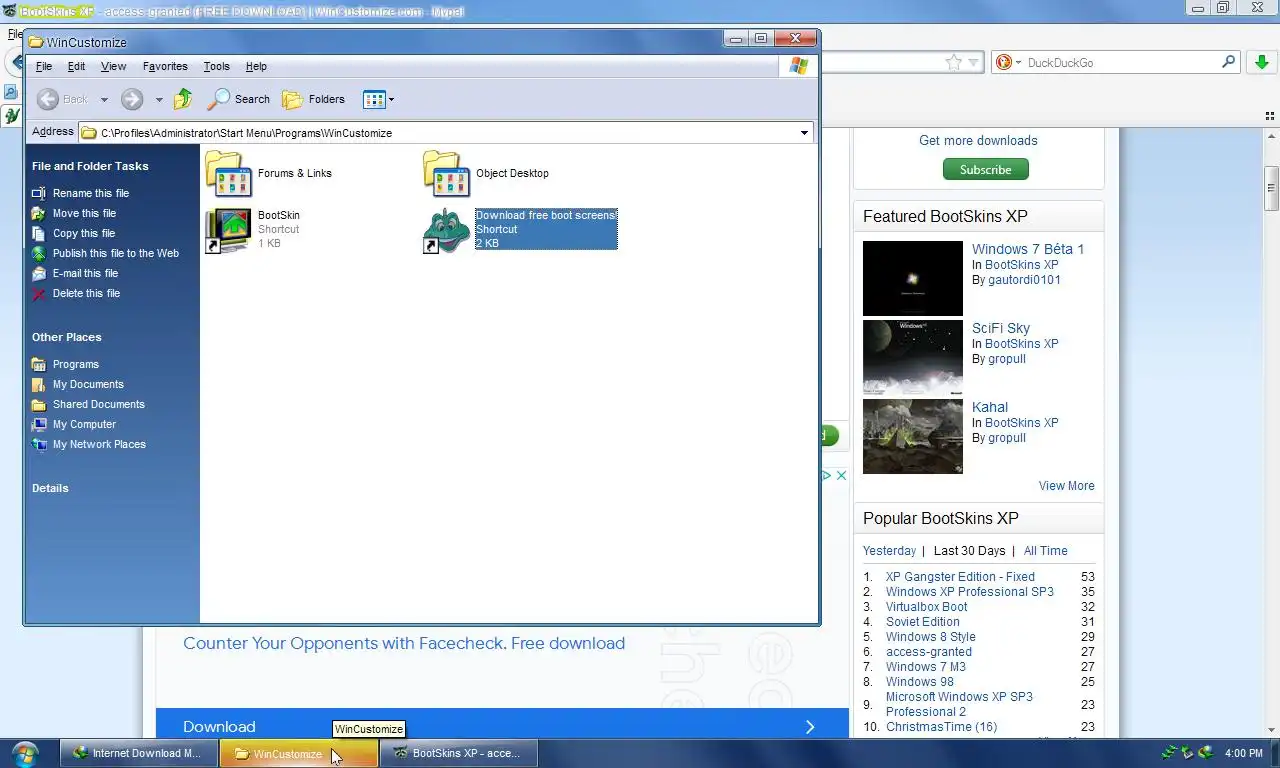The image size is (1280, 768).
Task: Click Copy this file task
Action: pyautogui.click(x=84, y=233)
